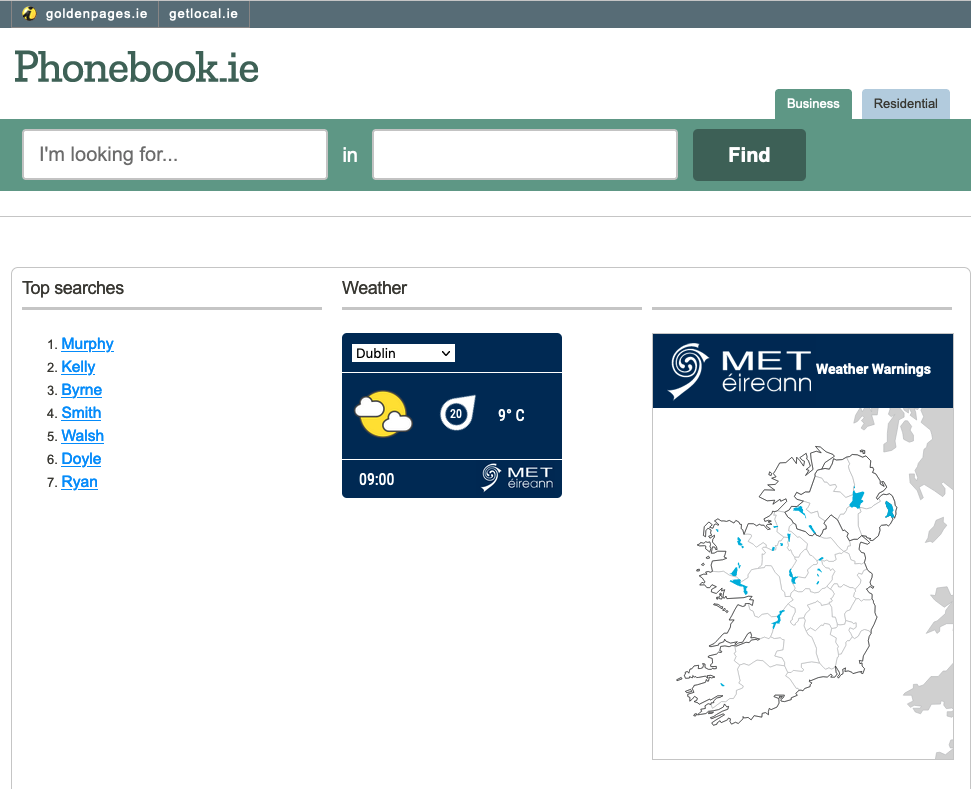Open the Byrne top search link
The height and width of the screenshot is (789, 971).
[81, 390]
